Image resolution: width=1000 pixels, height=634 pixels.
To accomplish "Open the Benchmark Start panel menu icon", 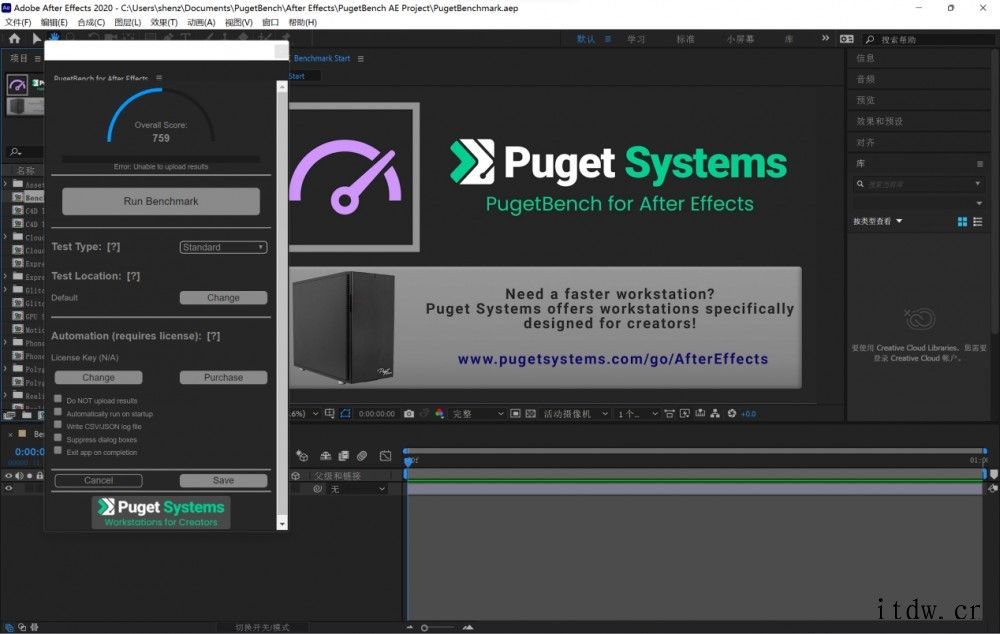I will 360,59.
